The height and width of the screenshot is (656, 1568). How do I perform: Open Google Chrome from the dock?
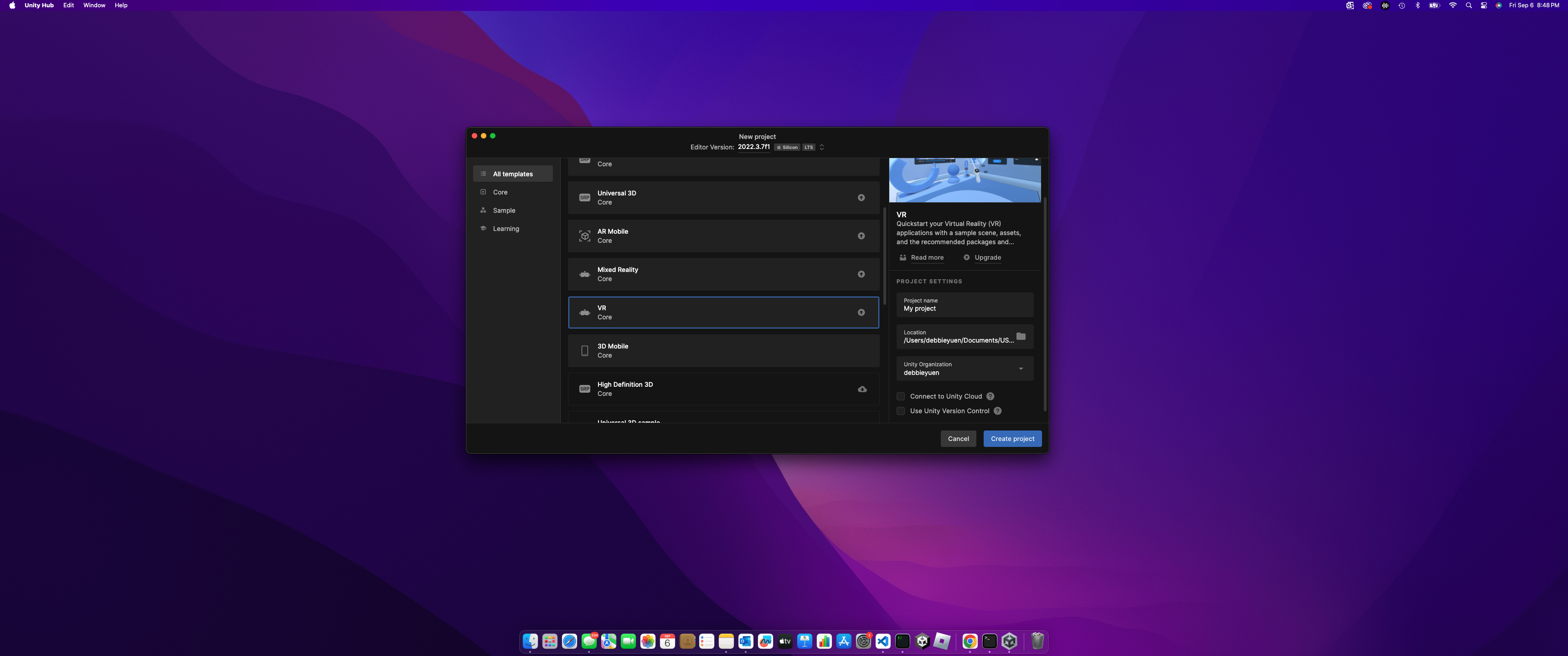click(x=970, y=641)
